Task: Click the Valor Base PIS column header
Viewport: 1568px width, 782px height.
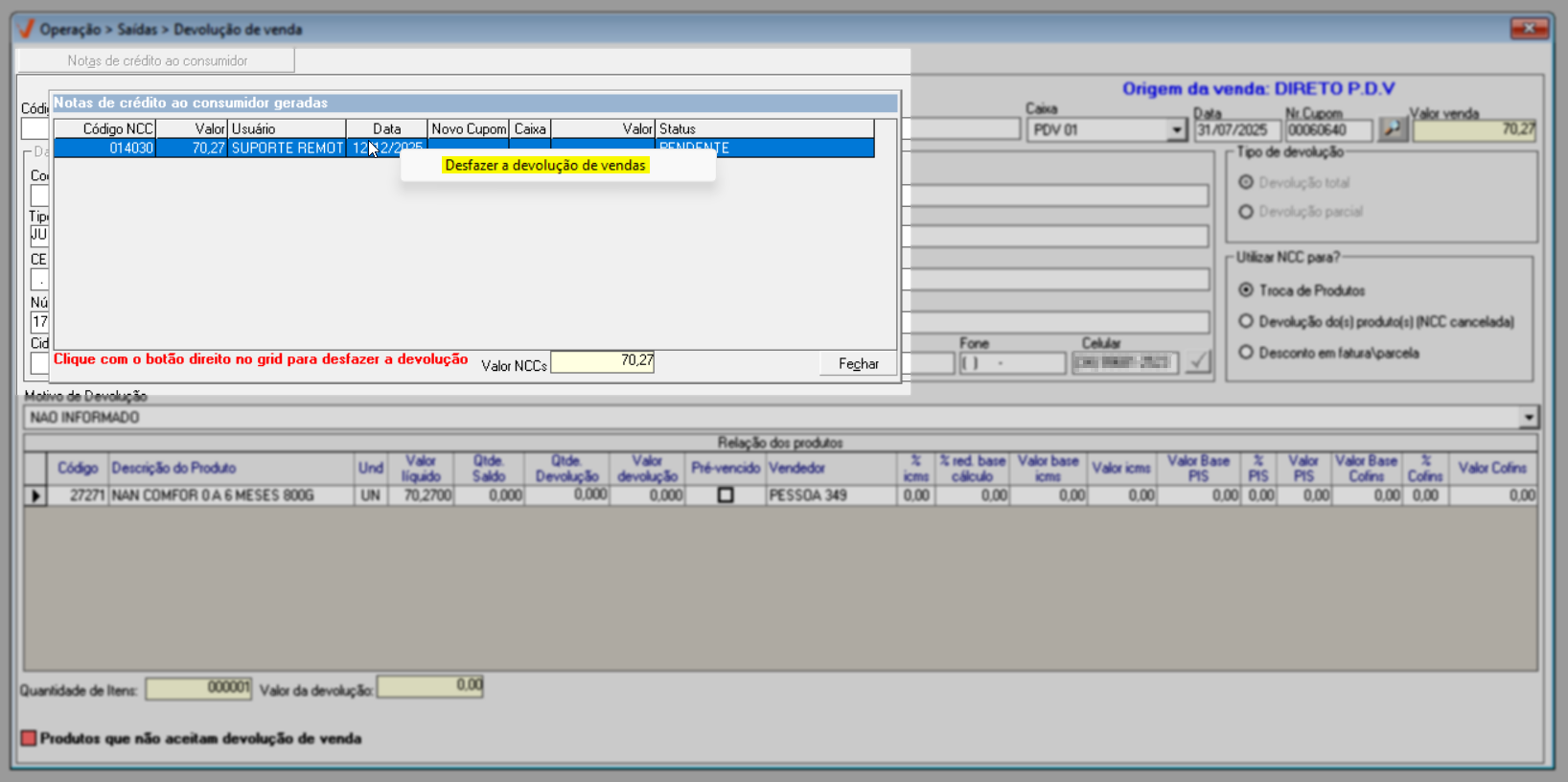Action: 1198,469
